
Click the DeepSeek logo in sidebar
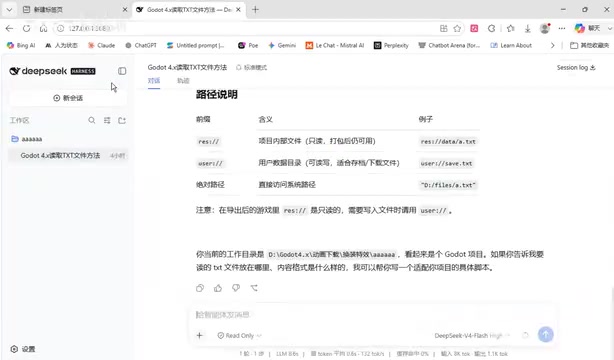point(52,71)
